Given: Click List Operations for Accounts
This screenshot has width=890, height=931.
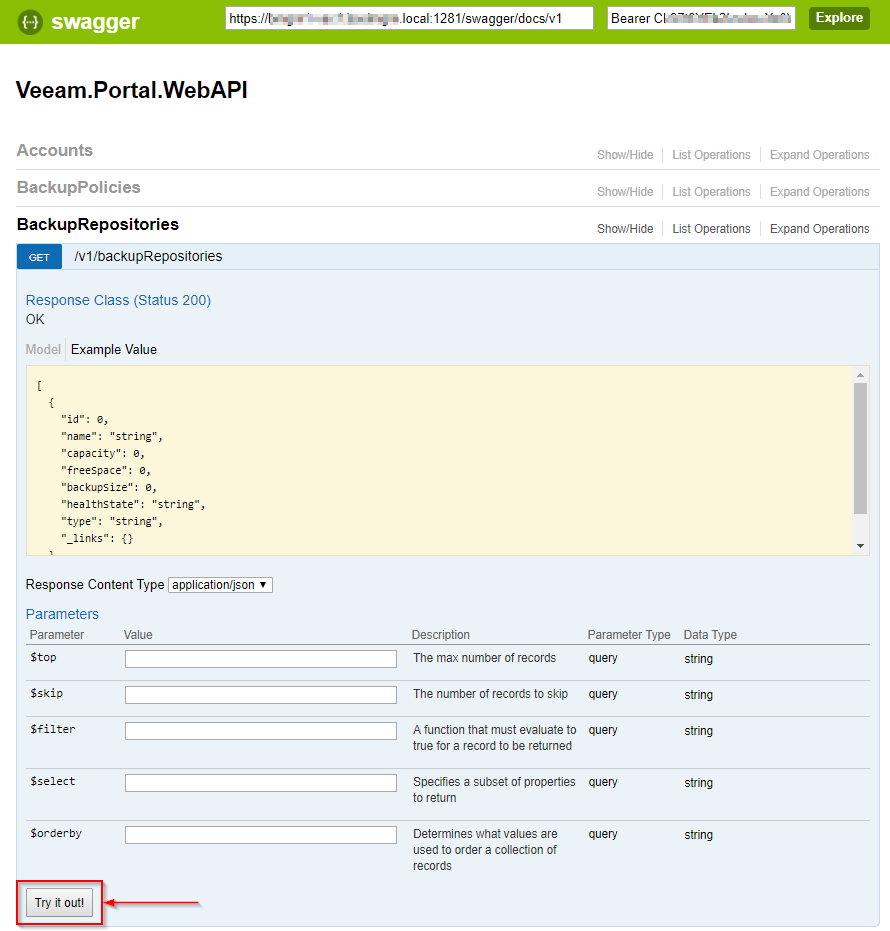Looking at the screenshot, I should pos(711,155).
